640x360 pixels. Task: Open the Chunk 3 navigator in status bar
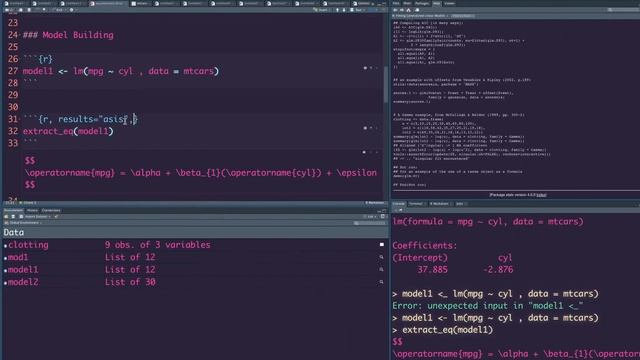pos(29,203)
